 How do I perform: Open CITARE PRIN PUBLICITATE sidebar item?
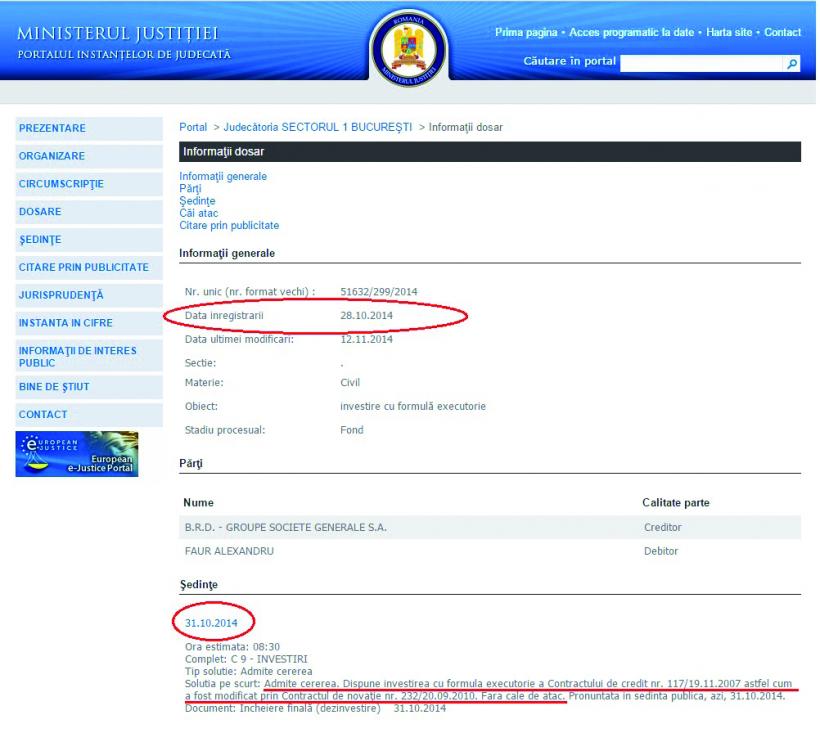(84, 267)
